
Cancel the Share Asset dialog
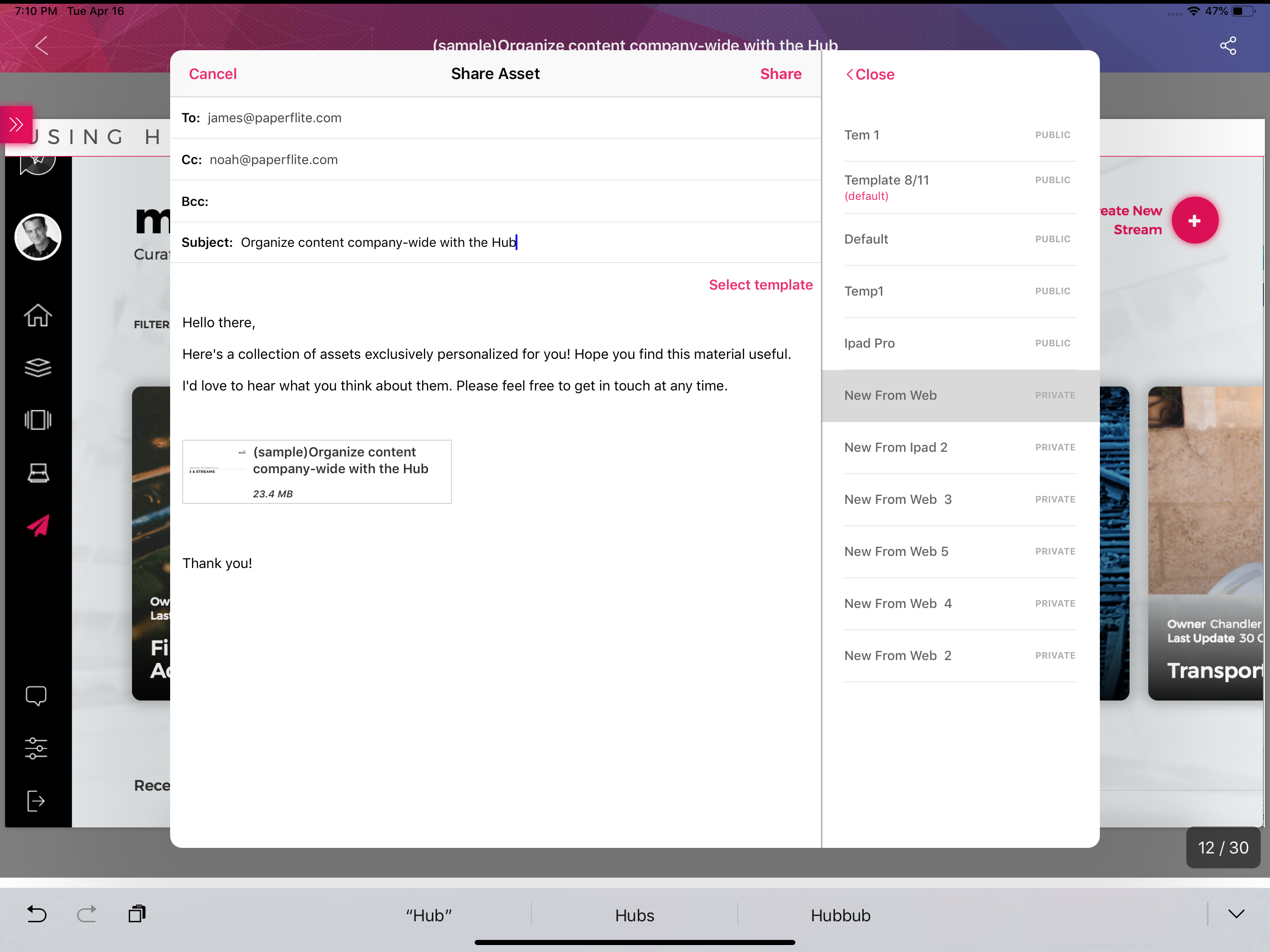[212, 74]
